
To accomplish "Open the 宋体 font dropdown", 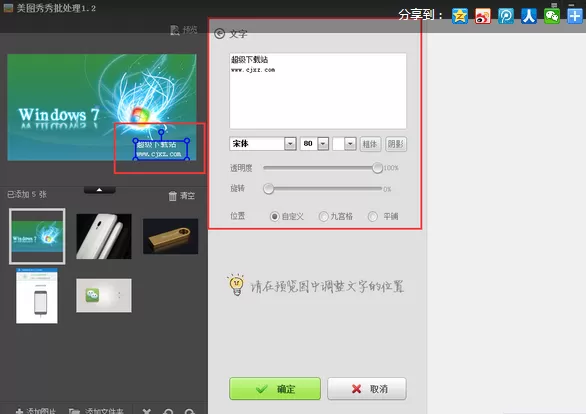I will [x=290, y=144].
